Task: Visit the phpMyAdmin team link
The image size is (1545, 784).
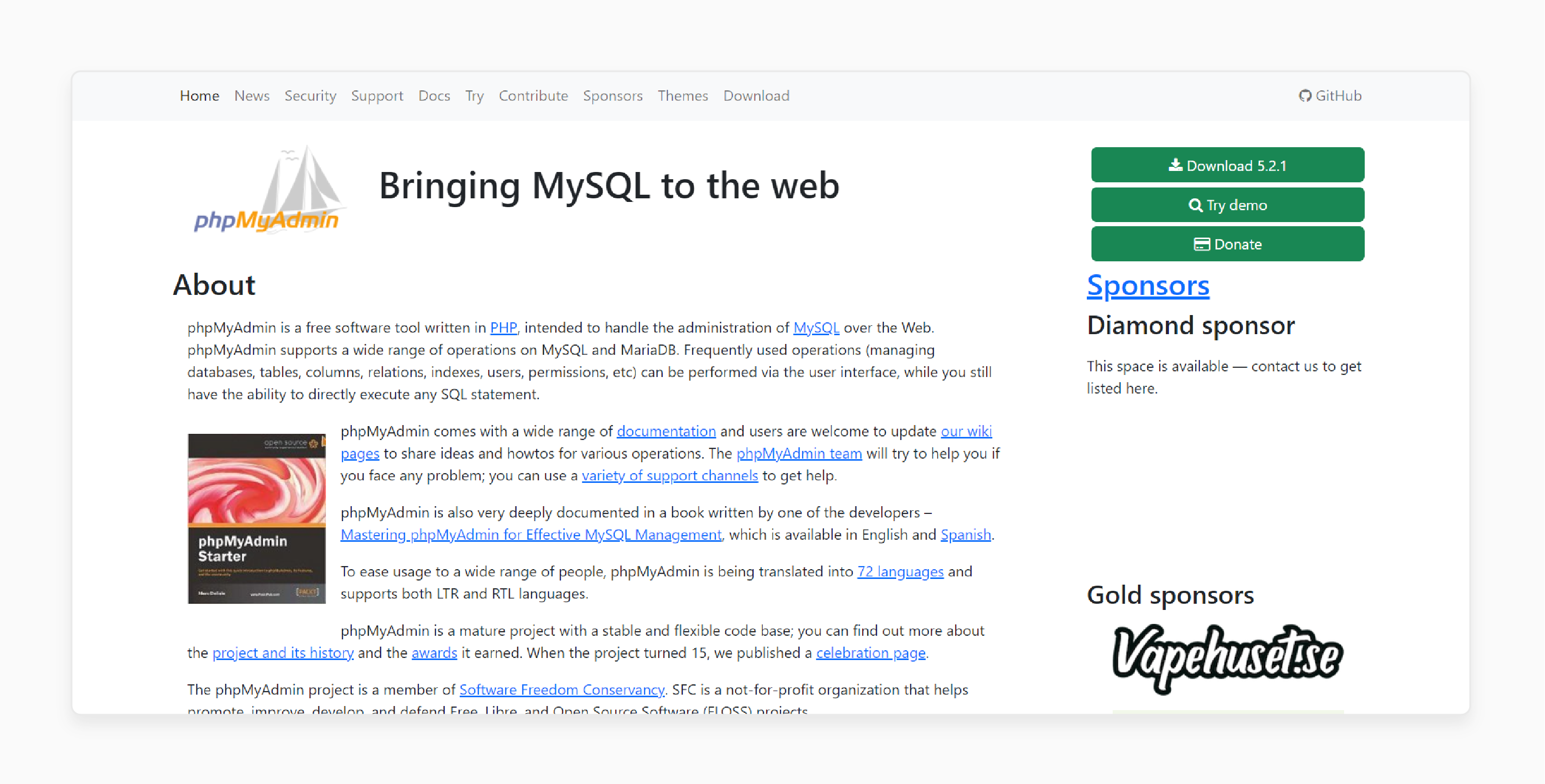Action: coord(799,453)
